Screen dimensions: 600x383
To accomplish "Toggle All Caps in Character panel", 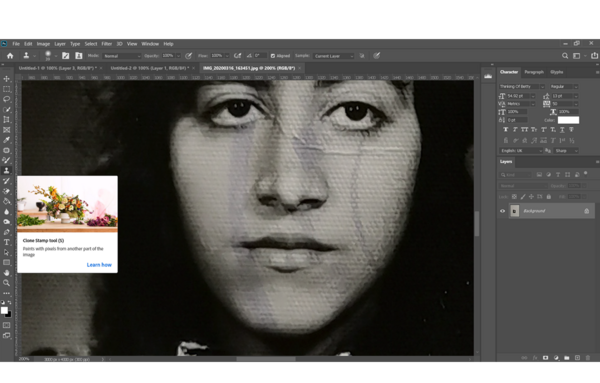I will click(x=525, y=130).
